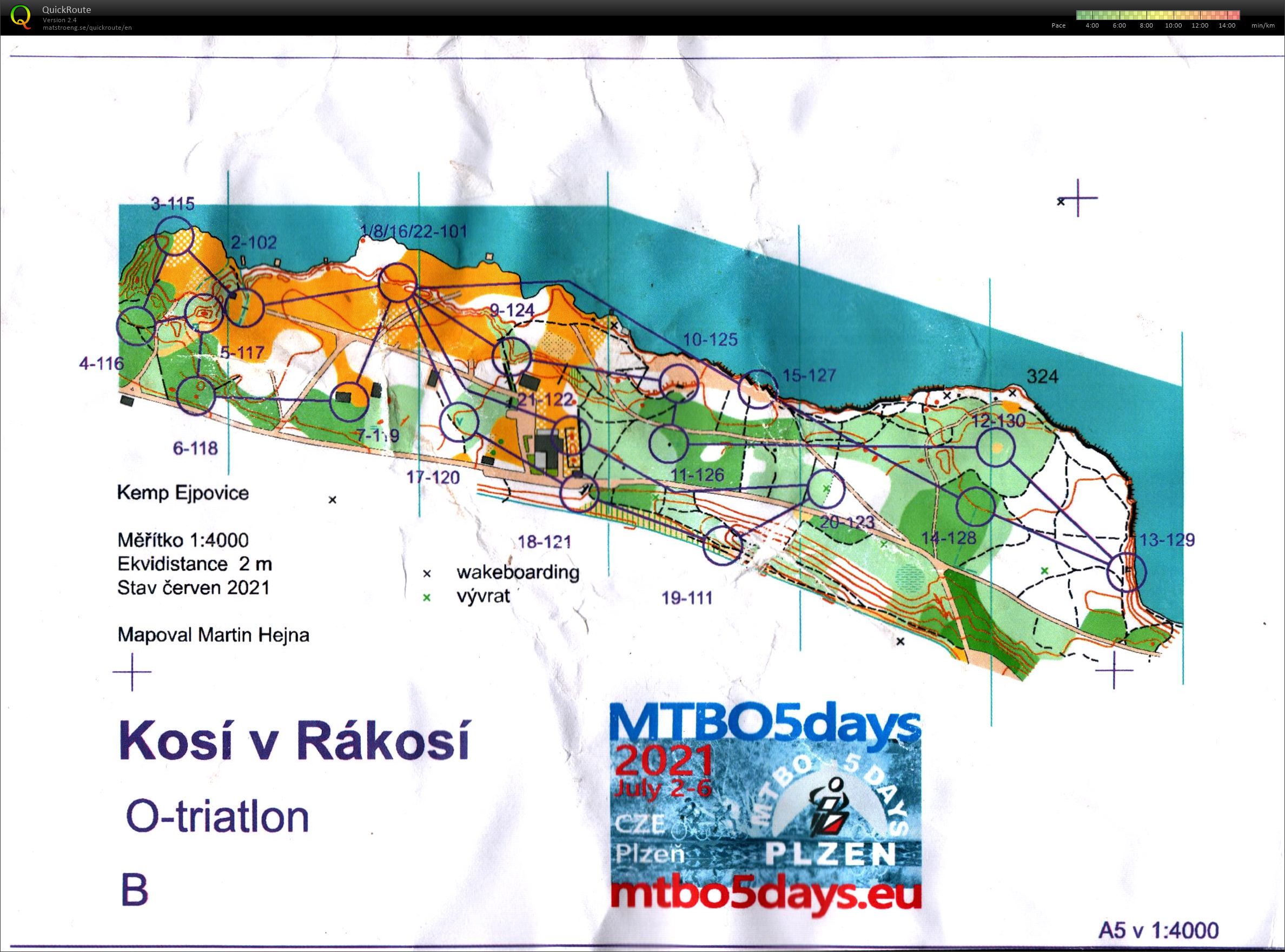Click the green X next to vývrat
Screen dimensions: 1285x952
[427, 598]
